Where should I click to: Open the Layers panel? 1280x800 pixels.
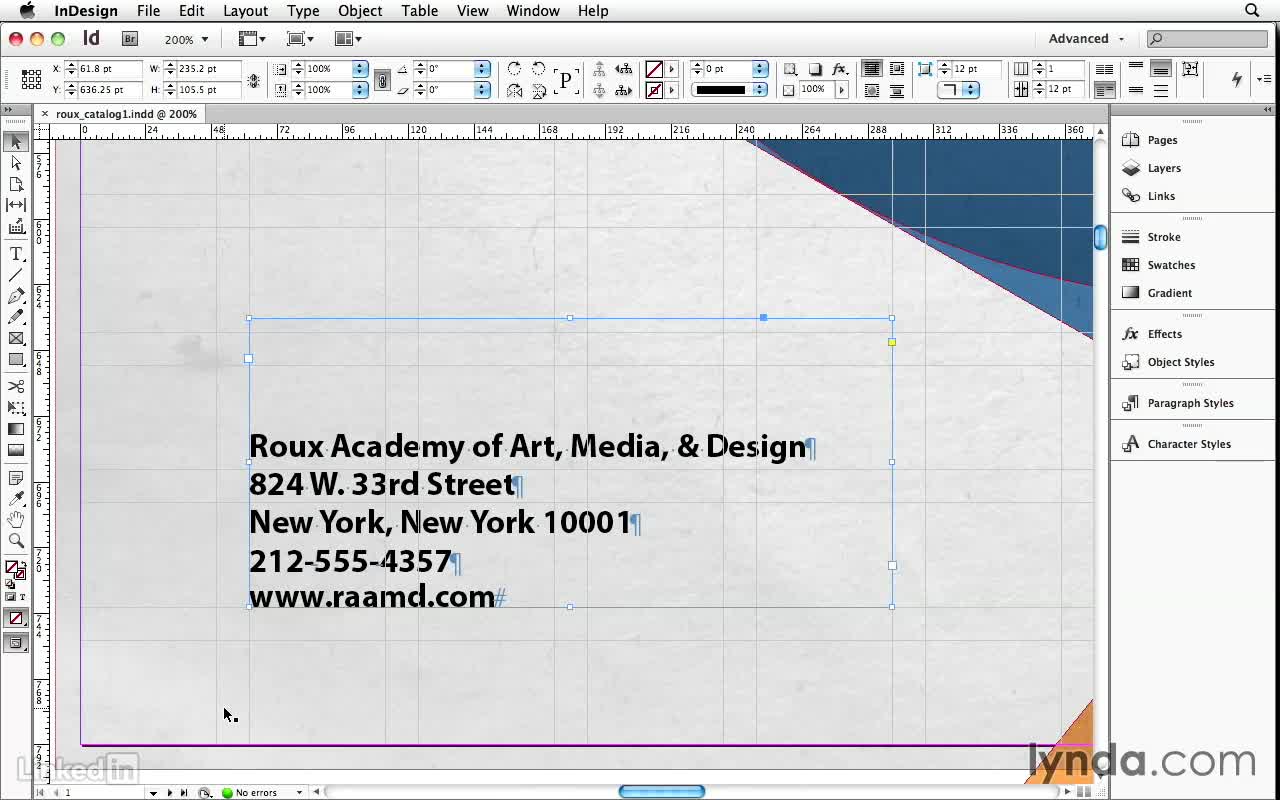coord(1164,169)
